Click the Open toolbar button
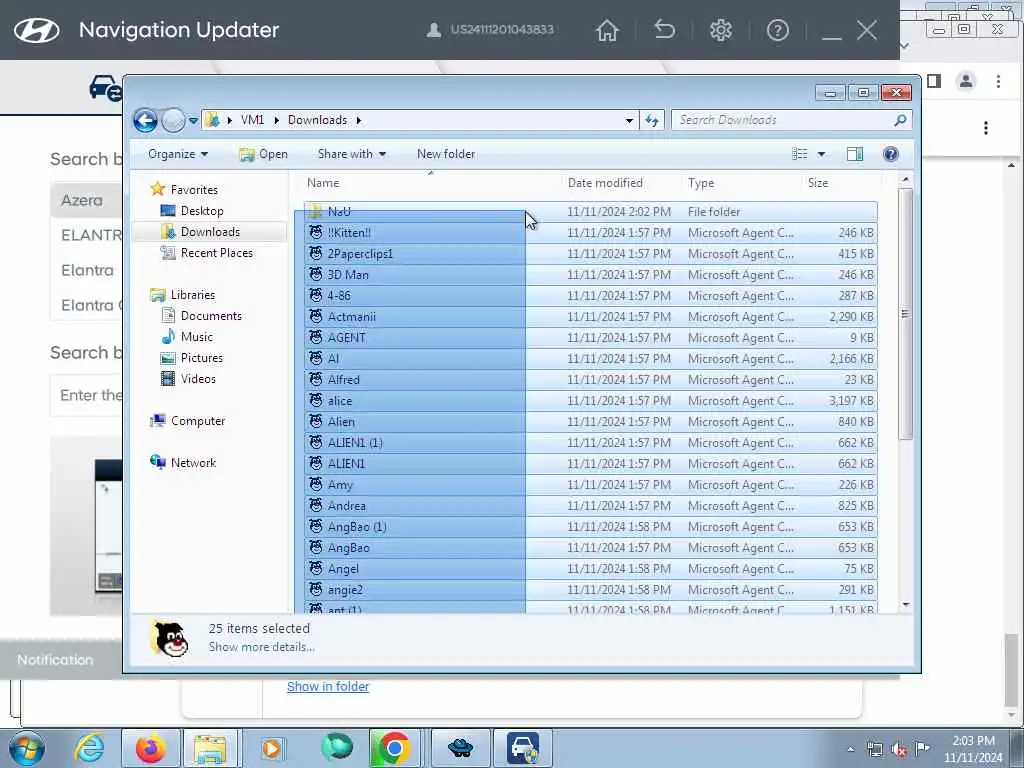The width and height of the screenshot is (1024, 768). pyautogui.click(x=264, y=154)
